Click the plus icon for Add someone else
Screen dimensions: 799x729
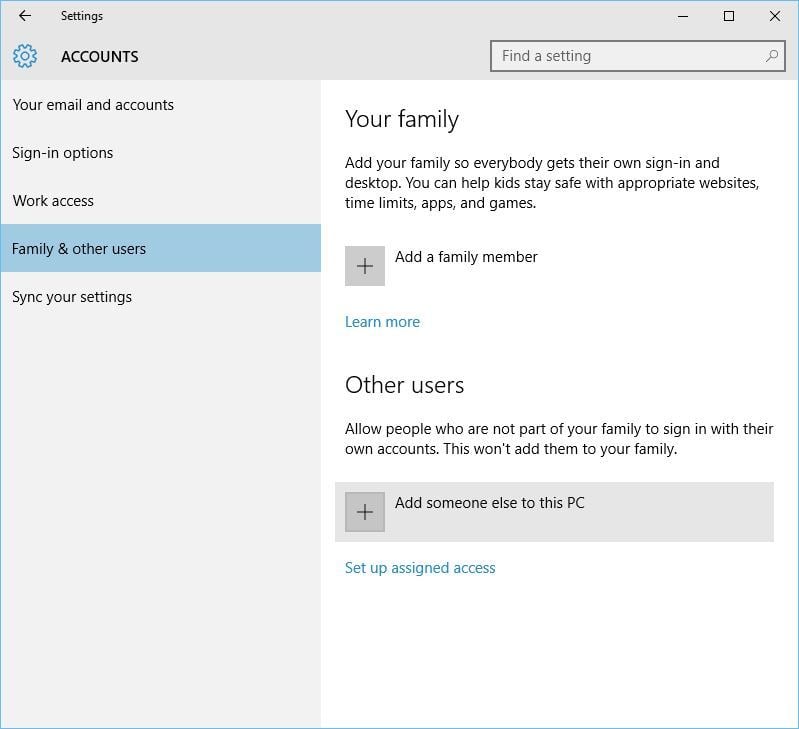point(365,512)
